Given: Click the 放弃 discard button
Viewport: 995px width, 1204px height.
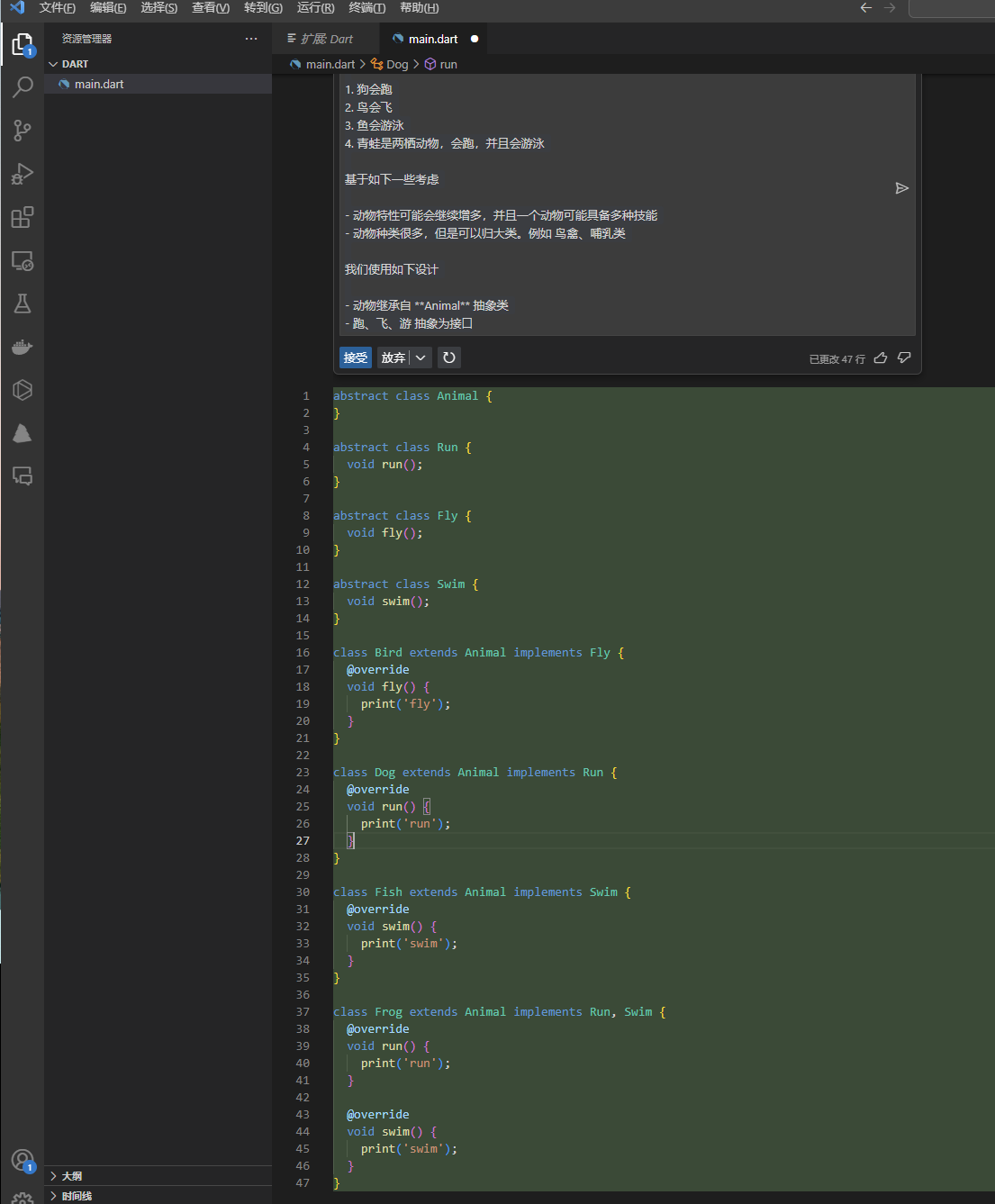Looking at the screenshot, I should [x=393, y=358].
